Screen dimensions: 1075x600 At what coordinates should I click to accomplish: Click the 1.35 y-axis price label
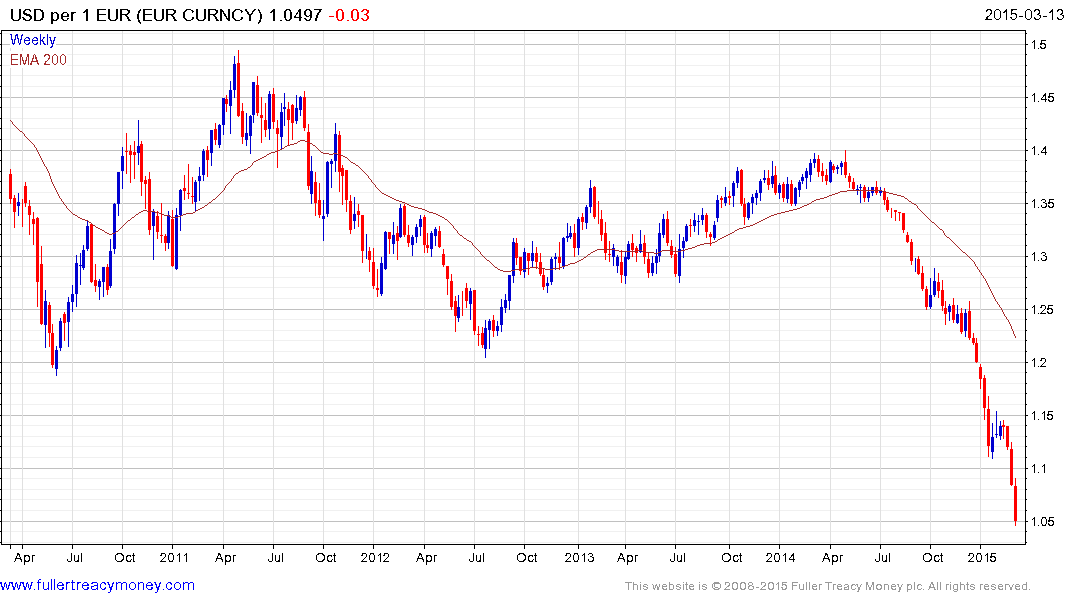click(x=1043, y=204)
